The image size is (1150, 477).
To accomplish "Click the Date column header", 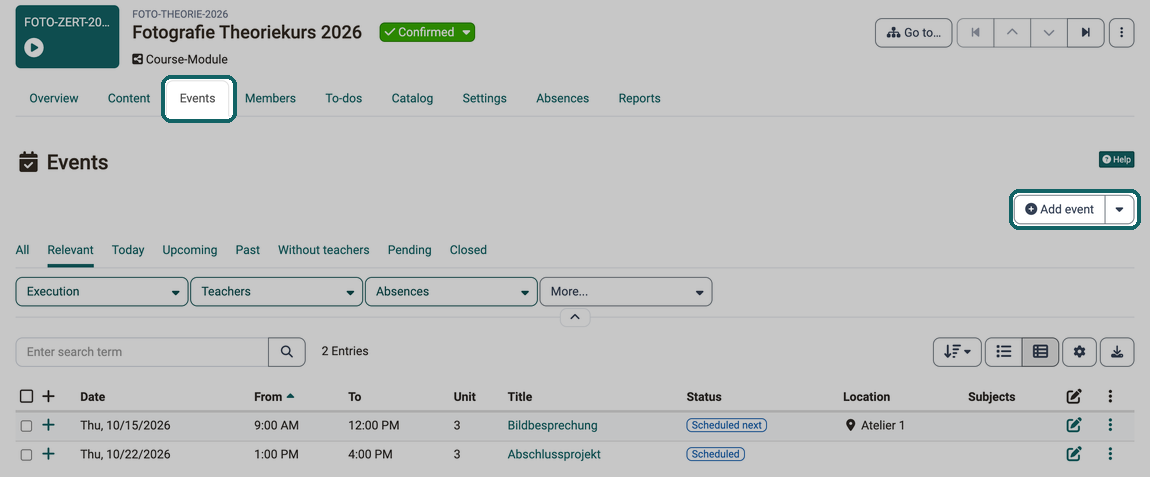I will point(92,397).
